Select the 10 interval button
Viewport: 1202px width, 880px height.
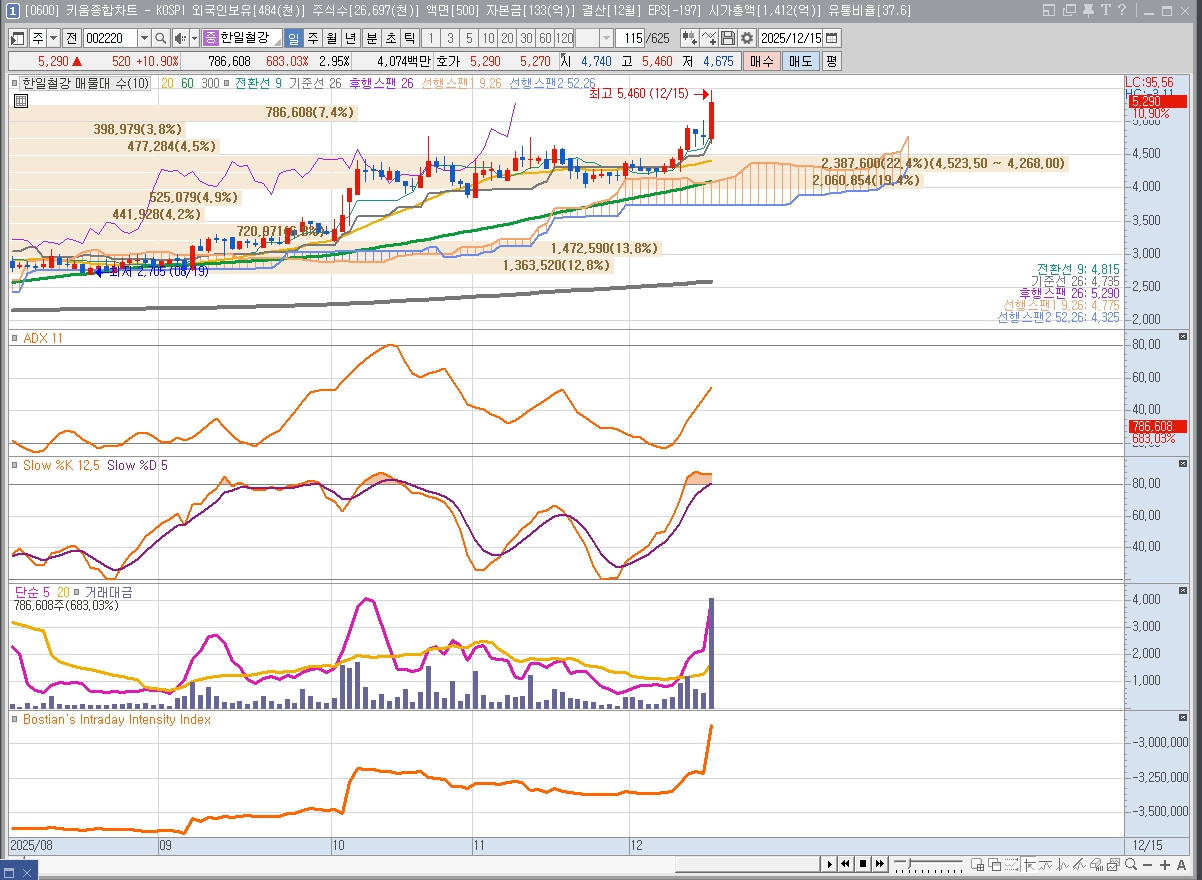[x=488, y=38]
